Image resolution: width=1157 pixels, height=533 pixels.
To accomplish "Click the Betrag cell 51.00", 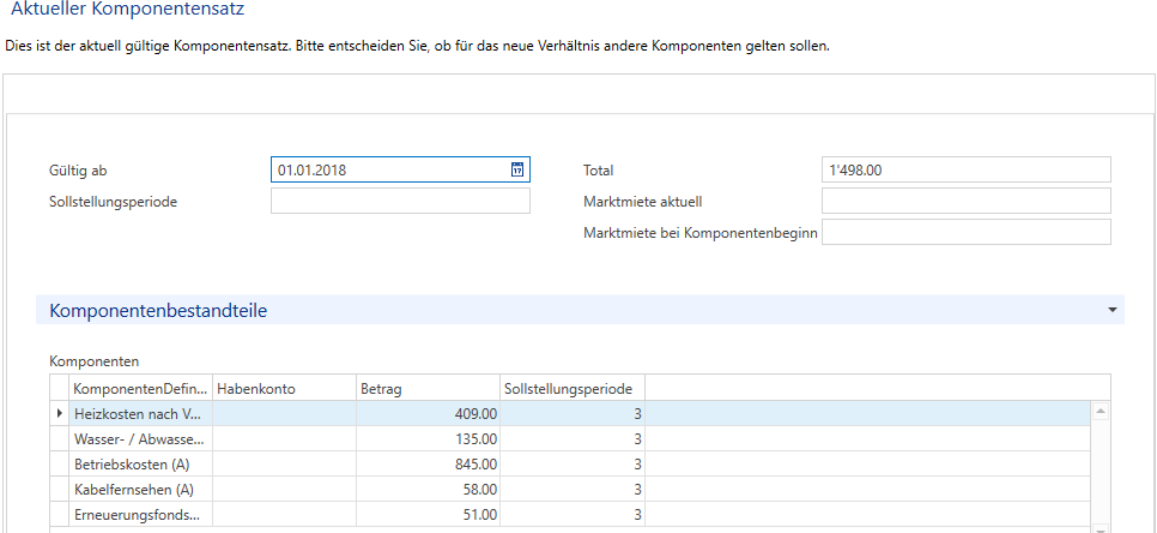I will click(x=428, y=515).
